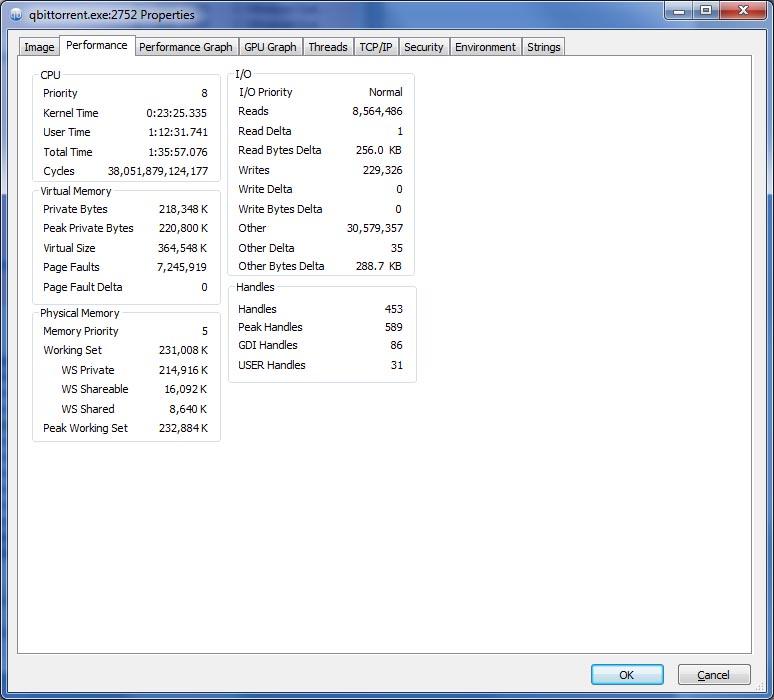Click the Other Bytes Delta value 288.7 KB
The image size is (774, 700).
pyautogui.click(x=379, y=267)
